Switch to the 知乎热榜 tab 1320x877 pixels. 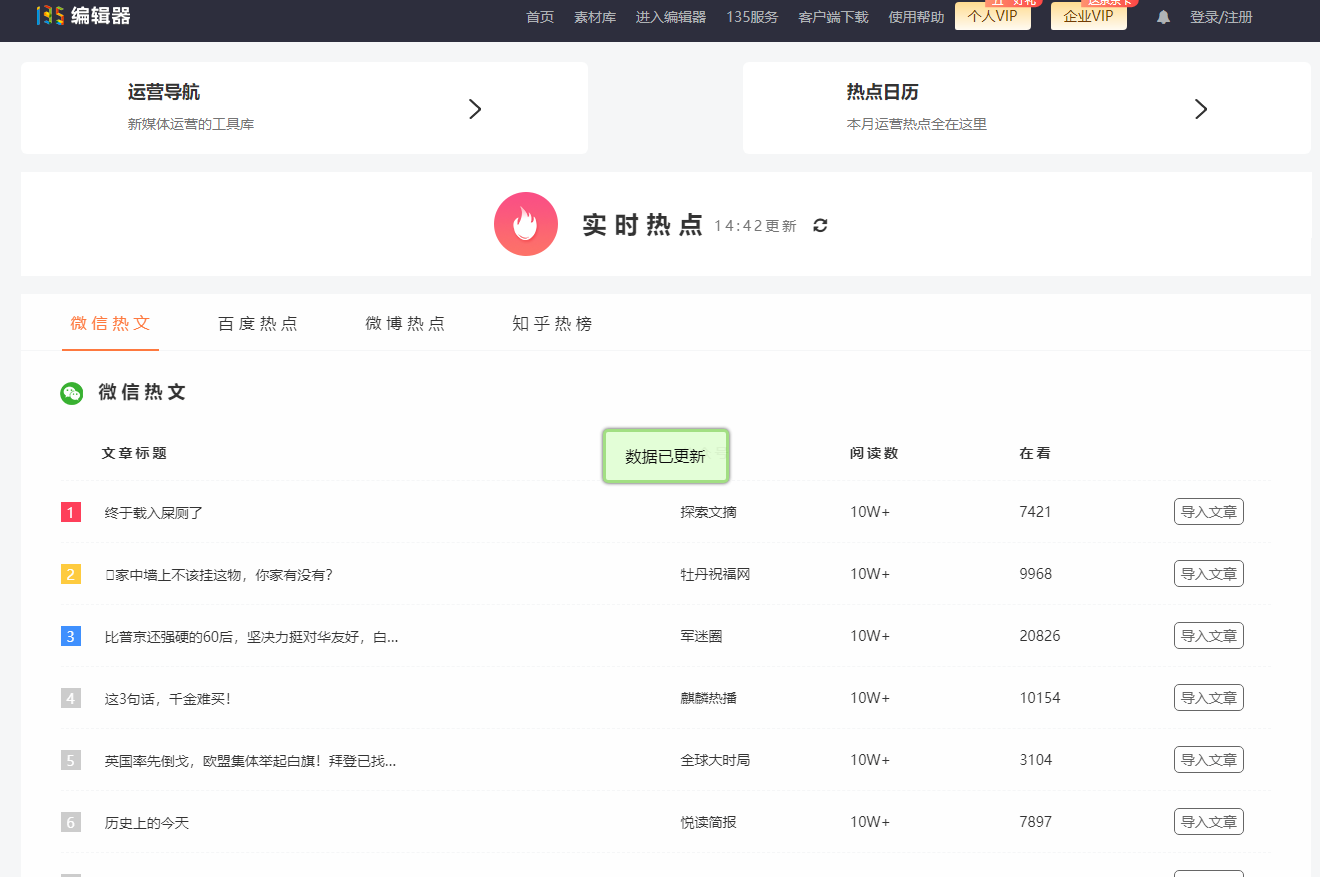click(x=552, y=324)
